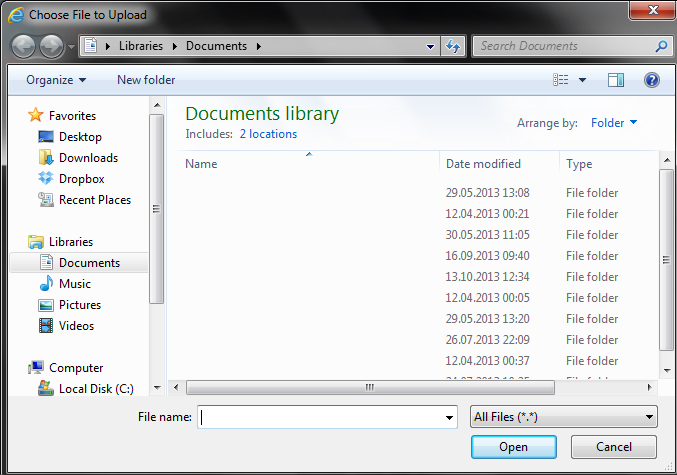This screenshot has width=677, height=475.
Task: Open the Music library
Action: tap(74, 284)
